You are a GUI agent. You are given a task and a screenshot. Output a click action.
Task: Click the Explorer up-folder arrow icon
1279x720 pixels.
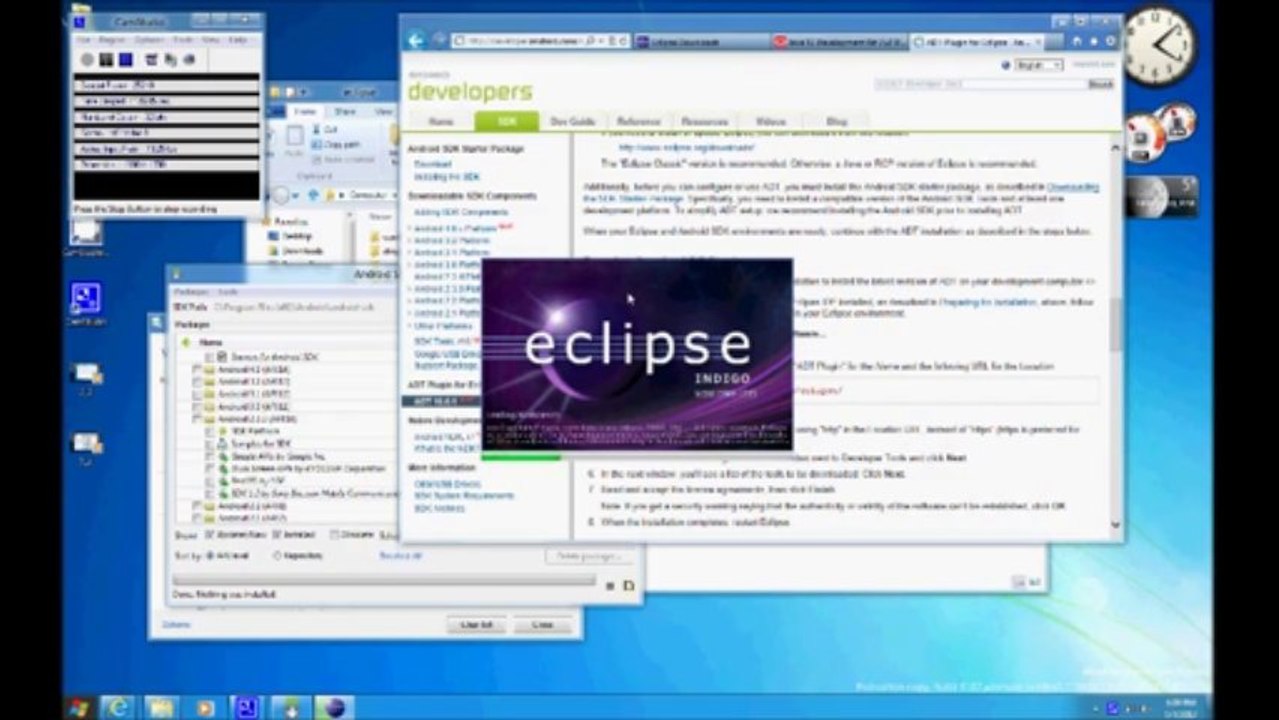pyautogui.click(x=312, y=195)
